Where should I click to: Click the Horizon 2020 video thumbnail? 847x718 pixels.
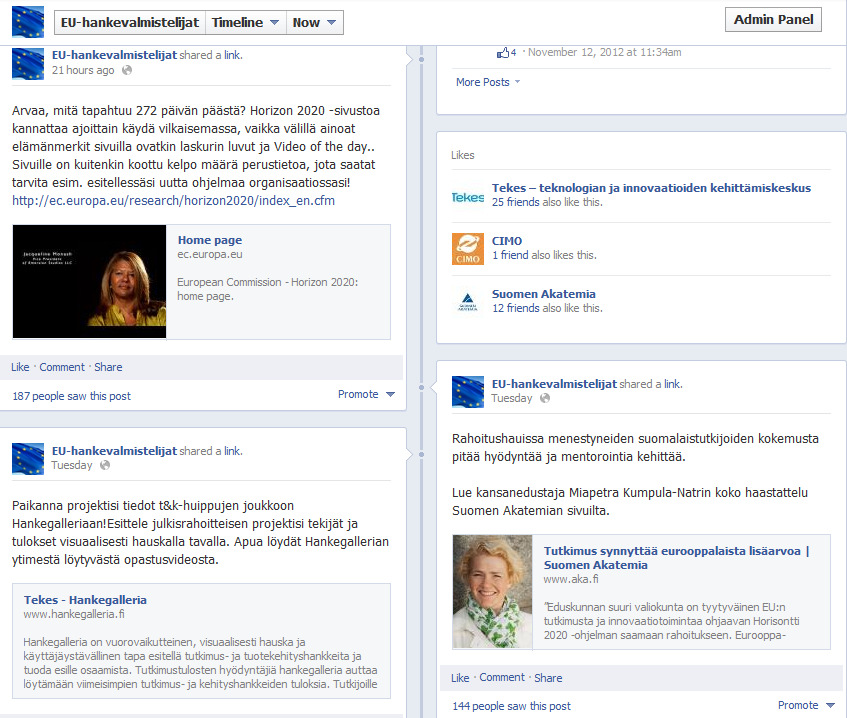90,281
